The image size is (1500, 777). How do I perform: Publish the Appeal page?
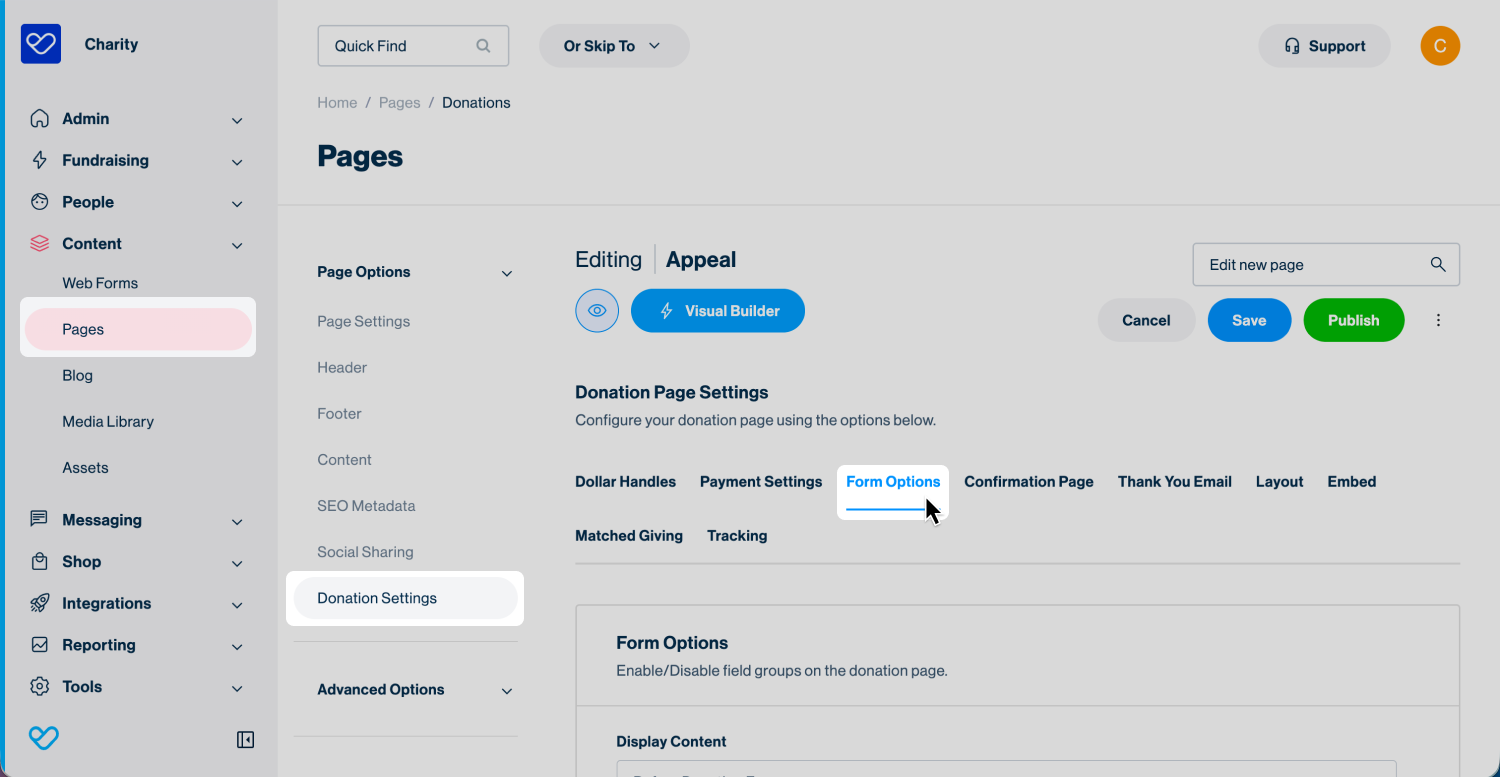(1353, 320)
